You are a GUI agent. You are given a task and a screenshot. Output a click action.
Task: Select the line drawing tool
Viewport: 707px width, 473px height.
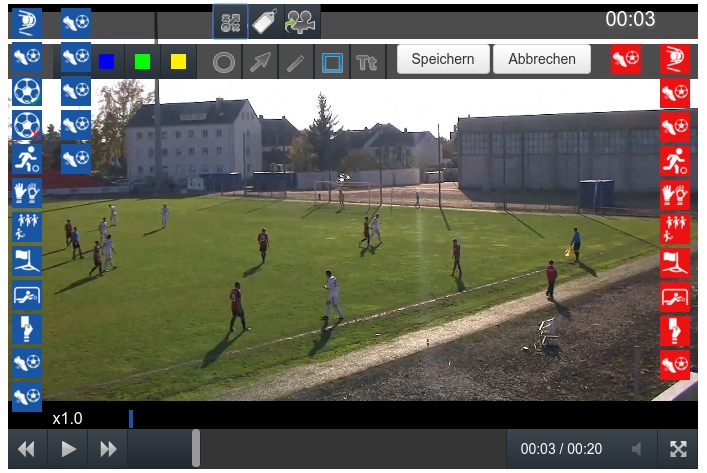click(296, 62)
